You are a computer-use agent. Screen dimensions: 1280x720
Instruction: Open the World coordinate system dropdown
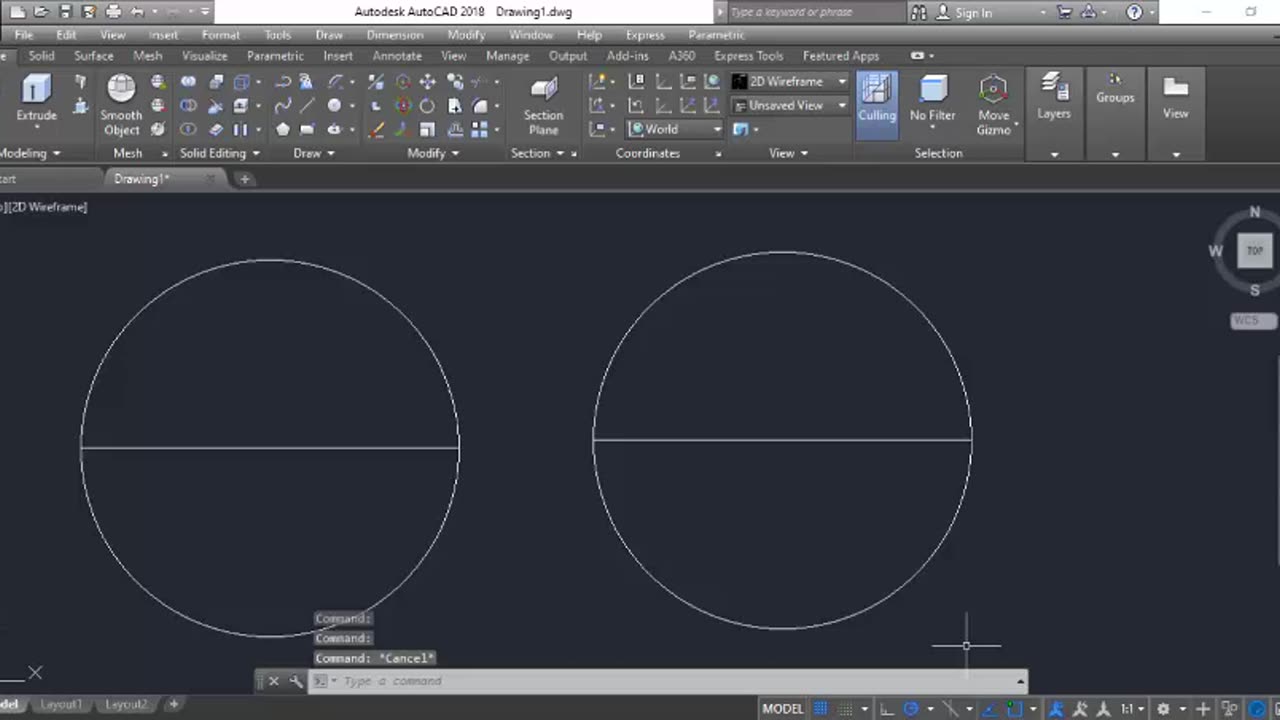coord(675,129)
